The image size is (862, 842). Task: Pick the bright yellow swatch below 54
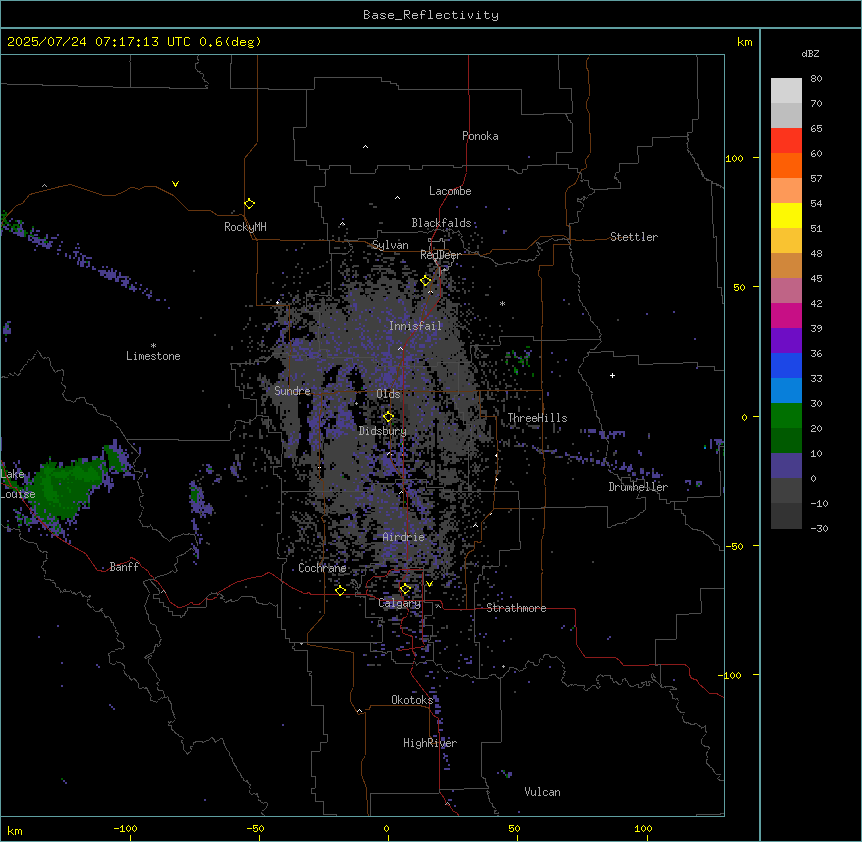point(786,215)
